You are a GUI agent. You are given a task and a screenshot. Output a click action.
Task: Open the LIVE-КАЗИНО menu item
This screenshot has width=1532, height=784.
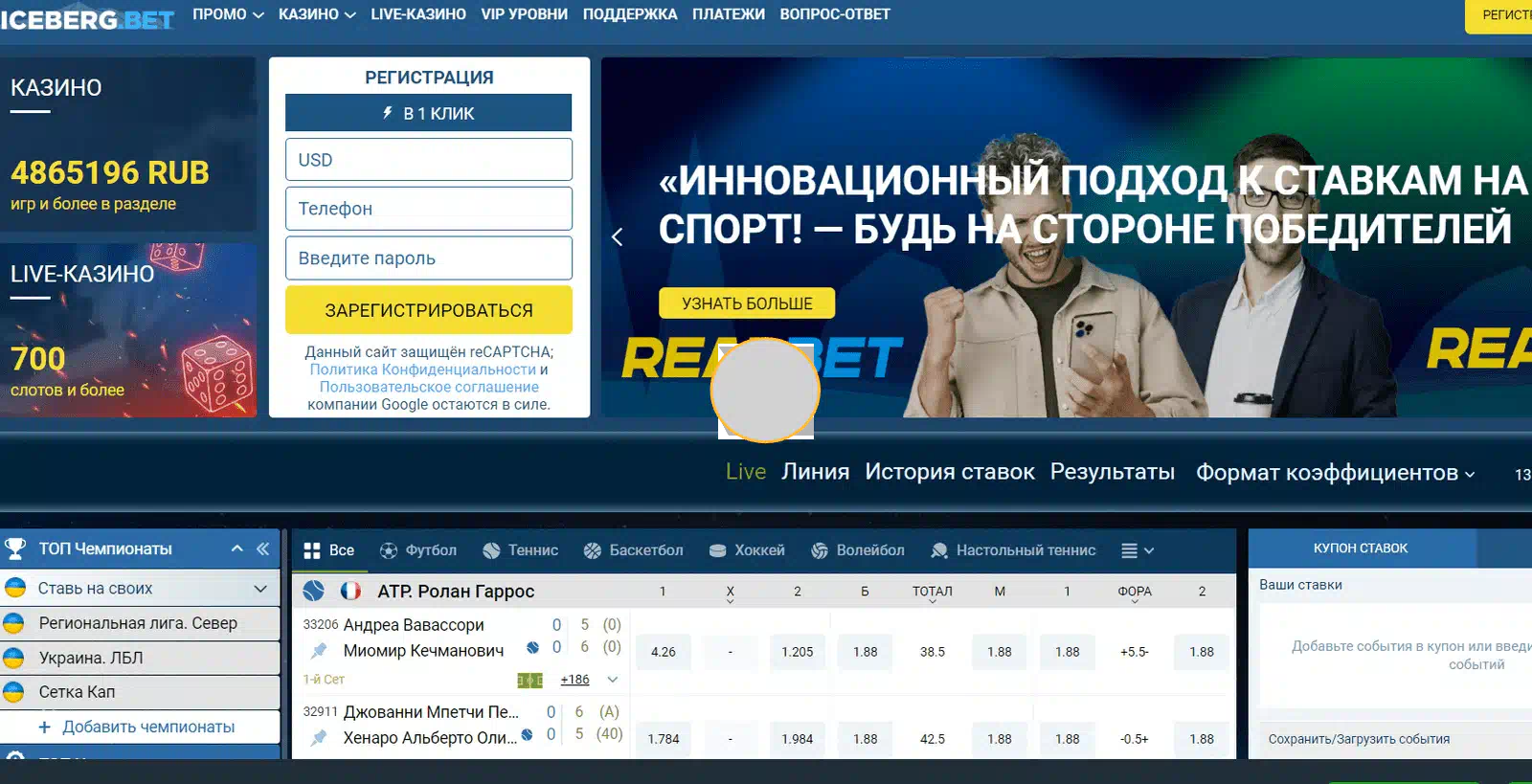click(418, 14)
